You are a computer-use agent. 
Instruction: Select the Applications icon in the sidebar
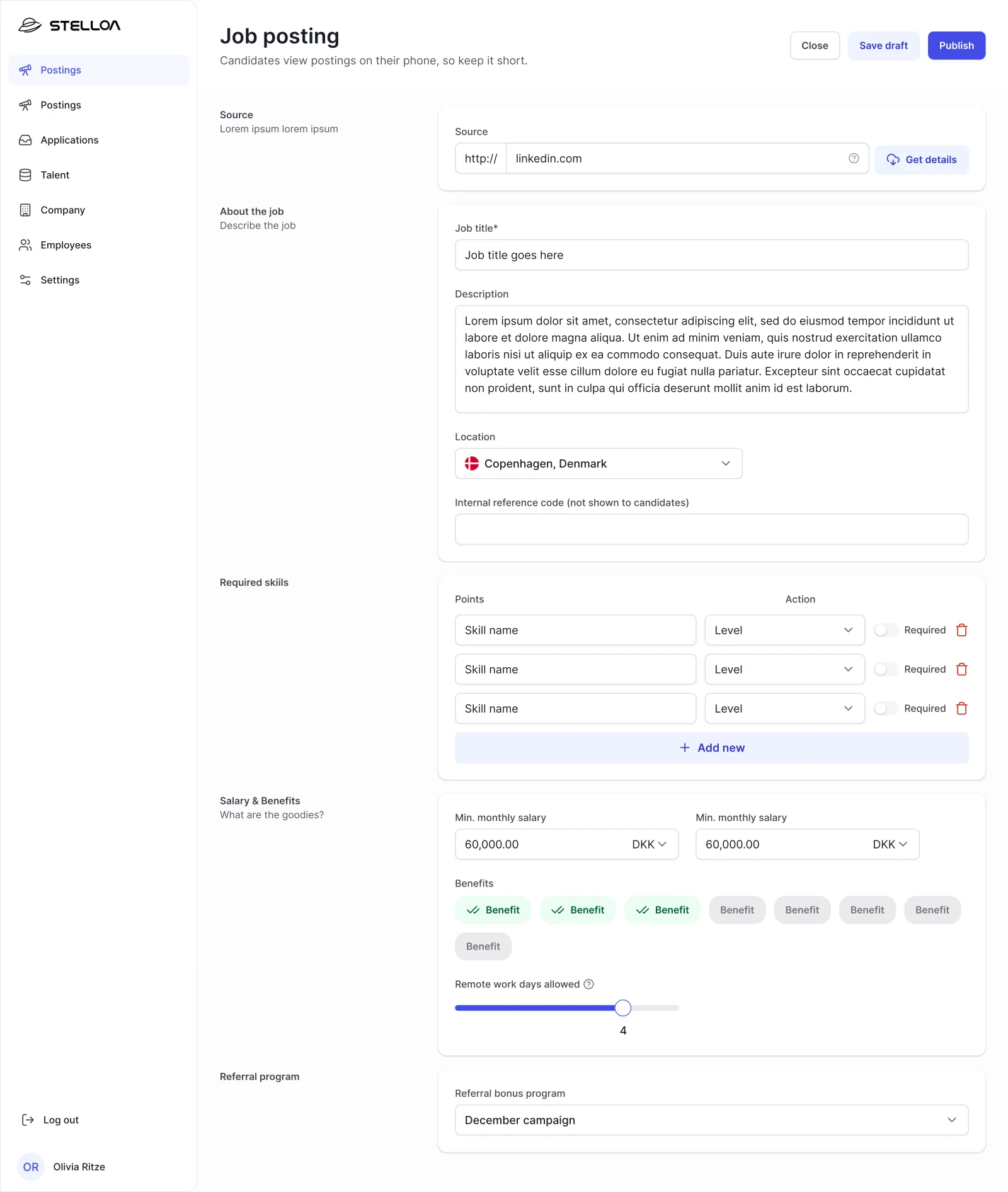[x=25, y=140]
